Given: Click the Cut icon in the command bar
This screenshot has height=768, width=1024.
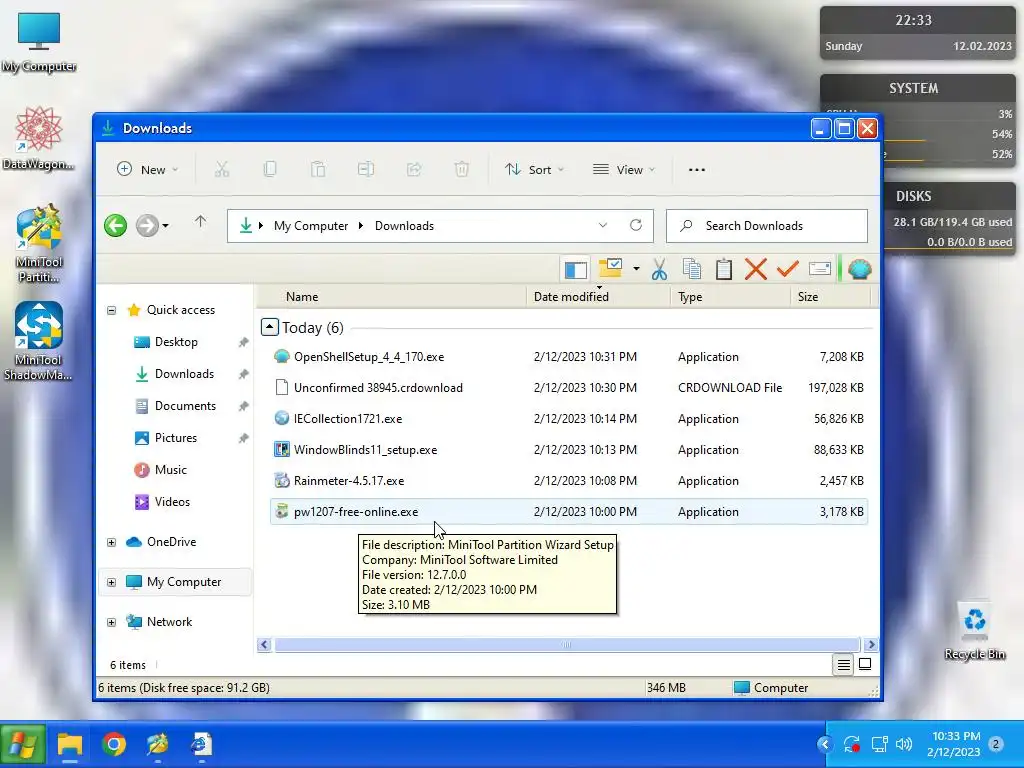Looking at the screenshot, I should pos(222,170).
